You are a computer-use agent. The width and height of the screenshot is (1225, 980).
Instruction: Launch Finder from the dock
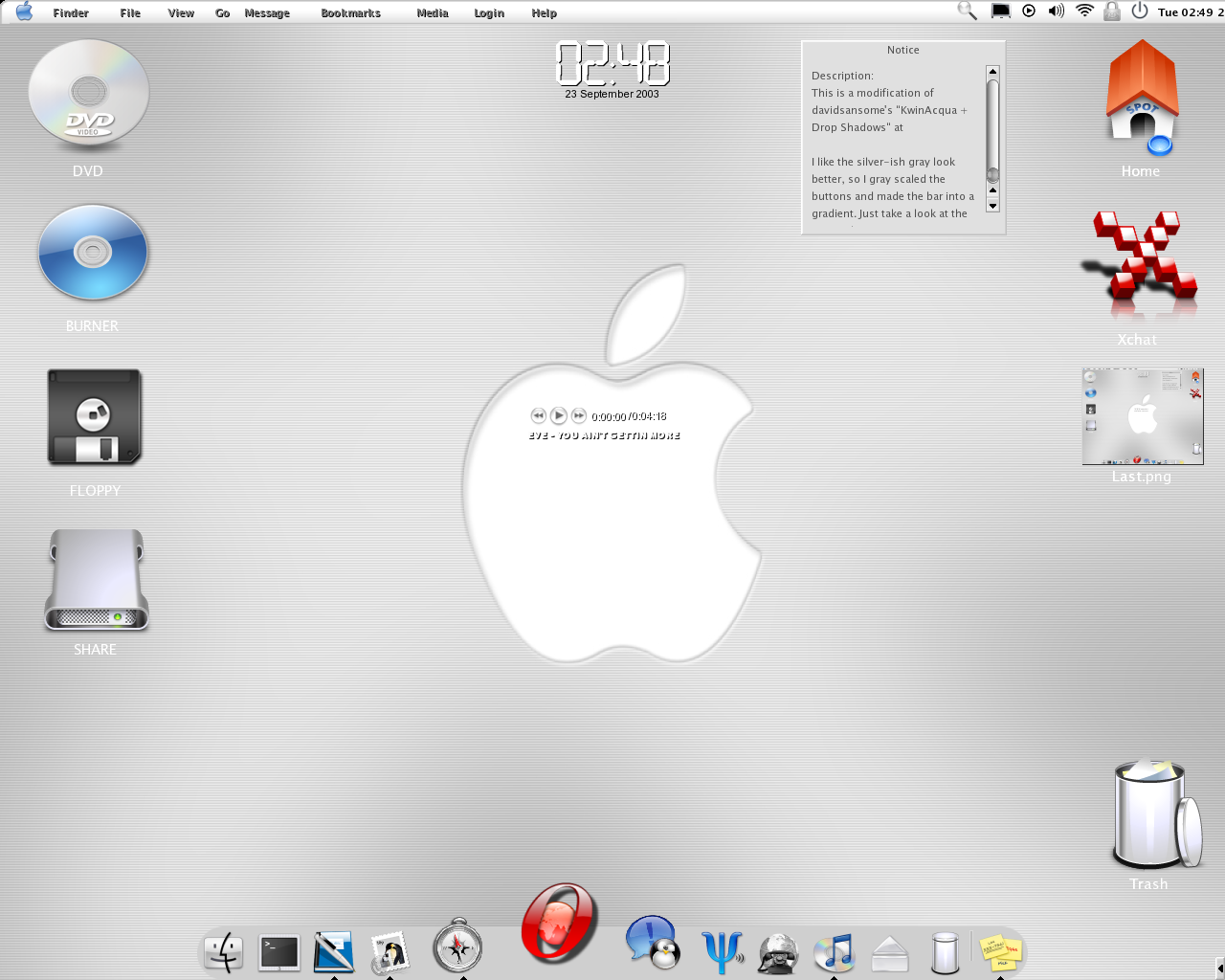224,951
